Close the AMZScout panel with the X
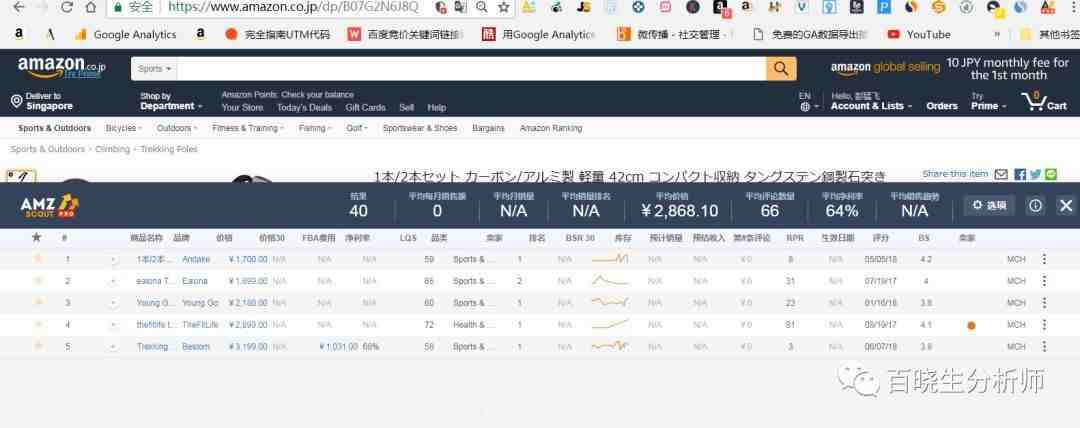Image resolution: width=1080 pixels, height=428 pixels. [x=1066, y=205]
